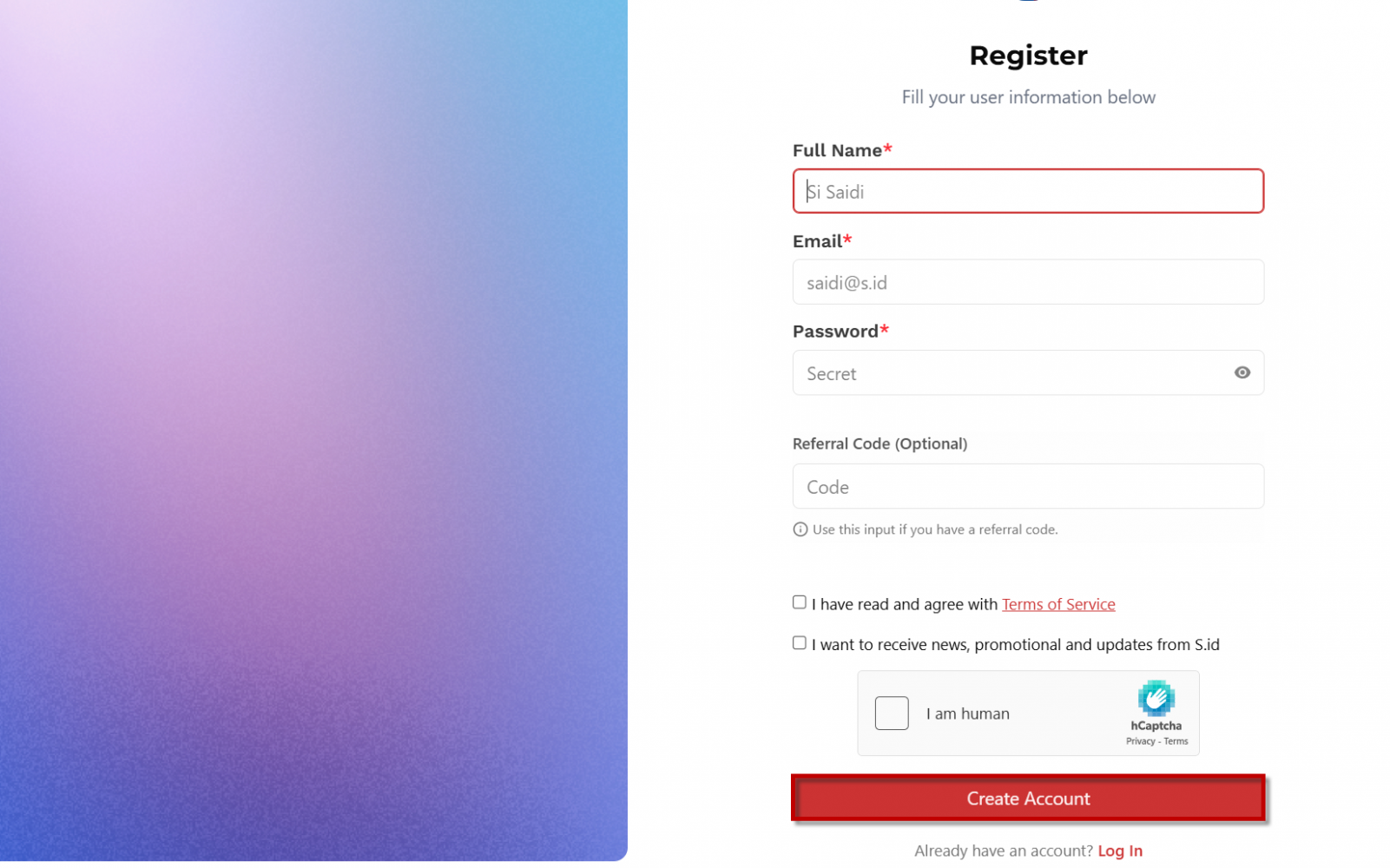Click the Referral Code input box
This screenshot has height=868, width=1390.
click(x=1027, y=486)
